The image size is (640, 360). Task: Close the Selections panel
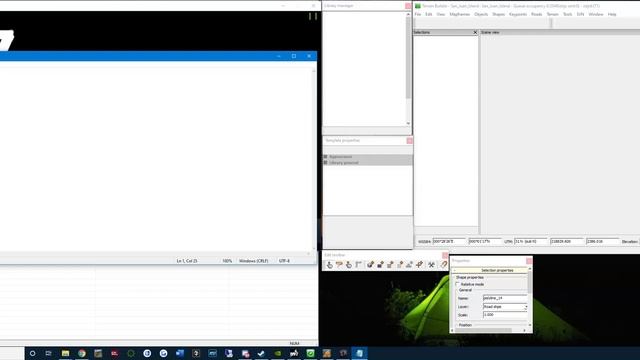475,32
